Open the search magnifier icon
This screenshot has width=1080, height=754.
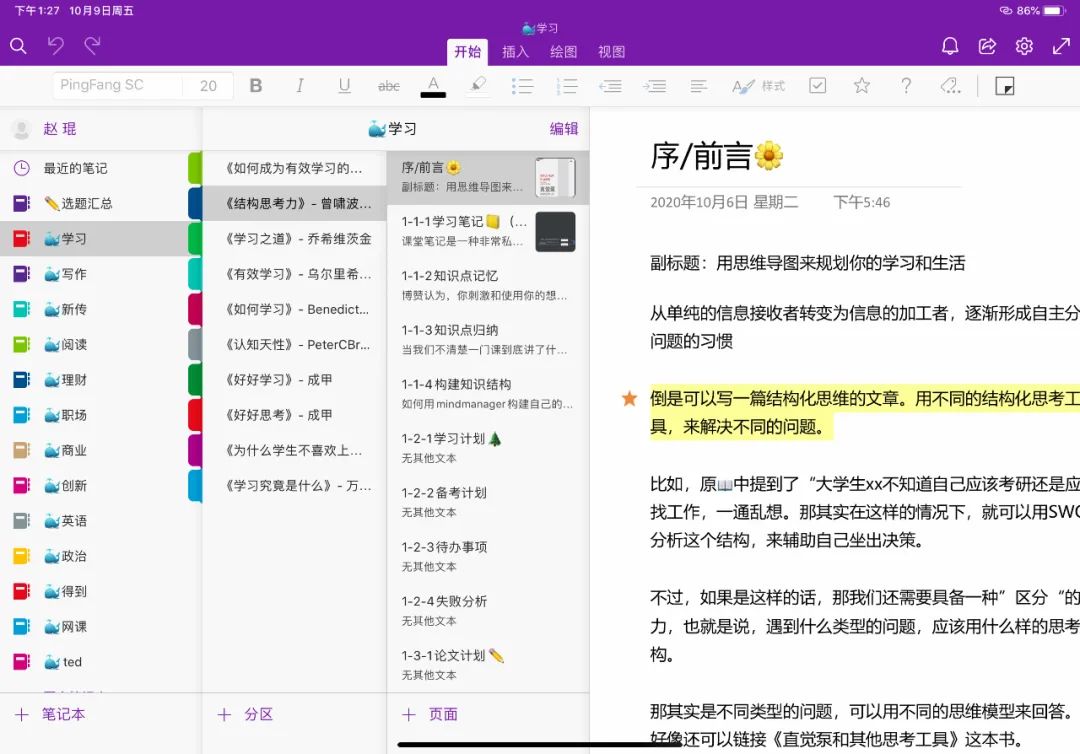[x=19, y=46]
